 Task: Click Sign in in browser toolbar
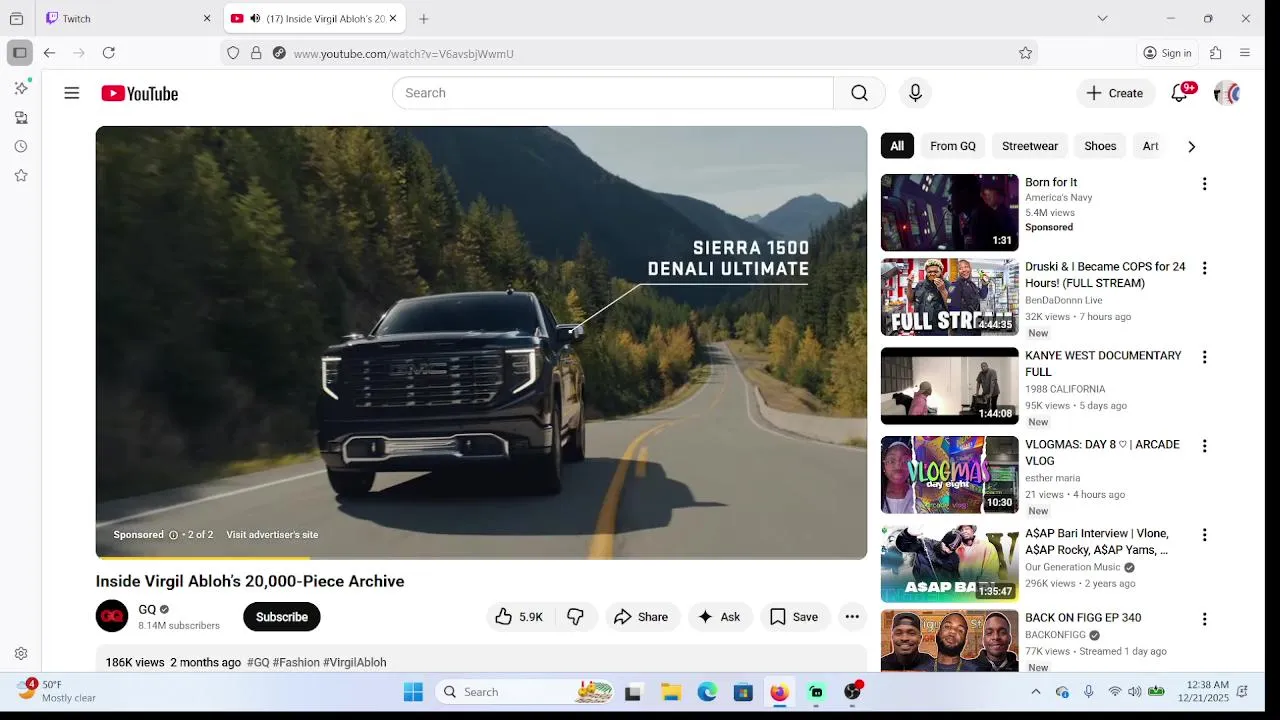(1168, 53)
